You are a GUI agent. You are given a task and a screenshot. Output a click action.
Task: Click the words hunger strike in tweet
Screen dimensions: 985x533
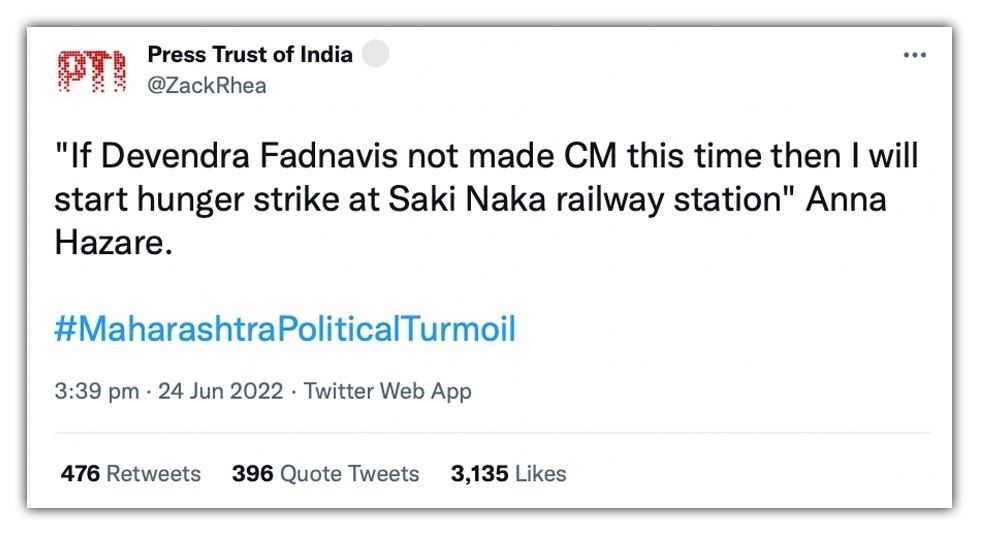(x=241, y=199)
